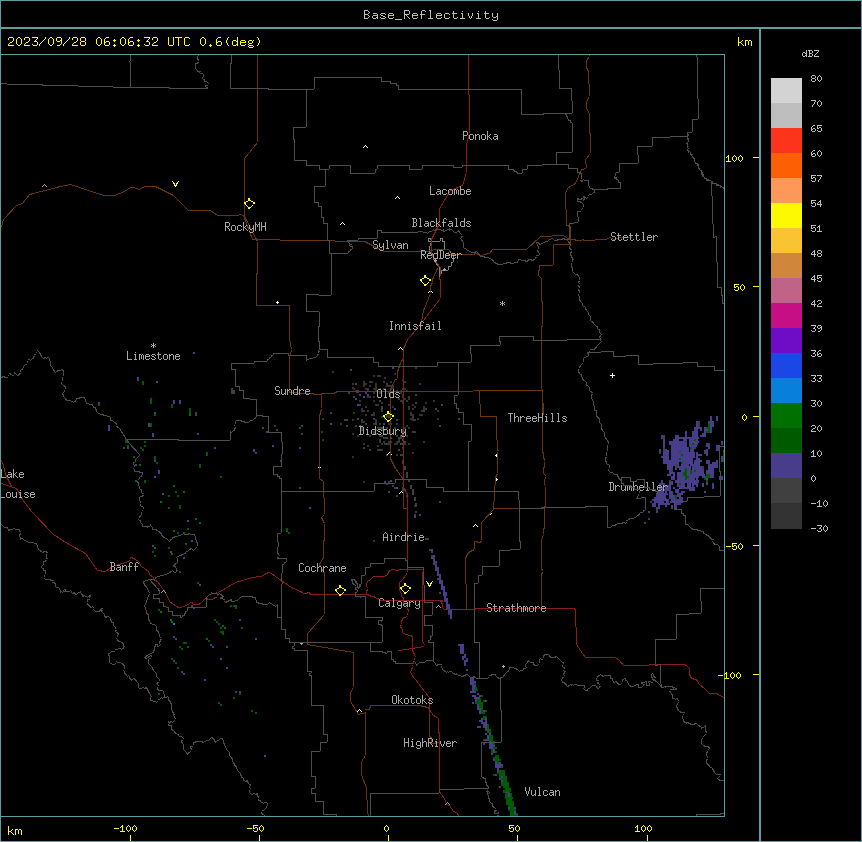Click the white asterisk above Limestone
Image resolution: width=862 pixels, height=842 pixels.
pyautogui.click(x=153, y=346)
